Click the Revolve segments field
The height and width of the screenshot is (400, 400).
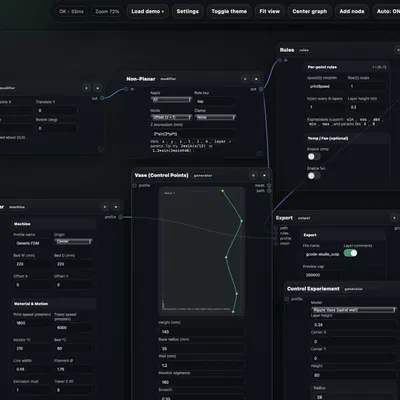201,382
